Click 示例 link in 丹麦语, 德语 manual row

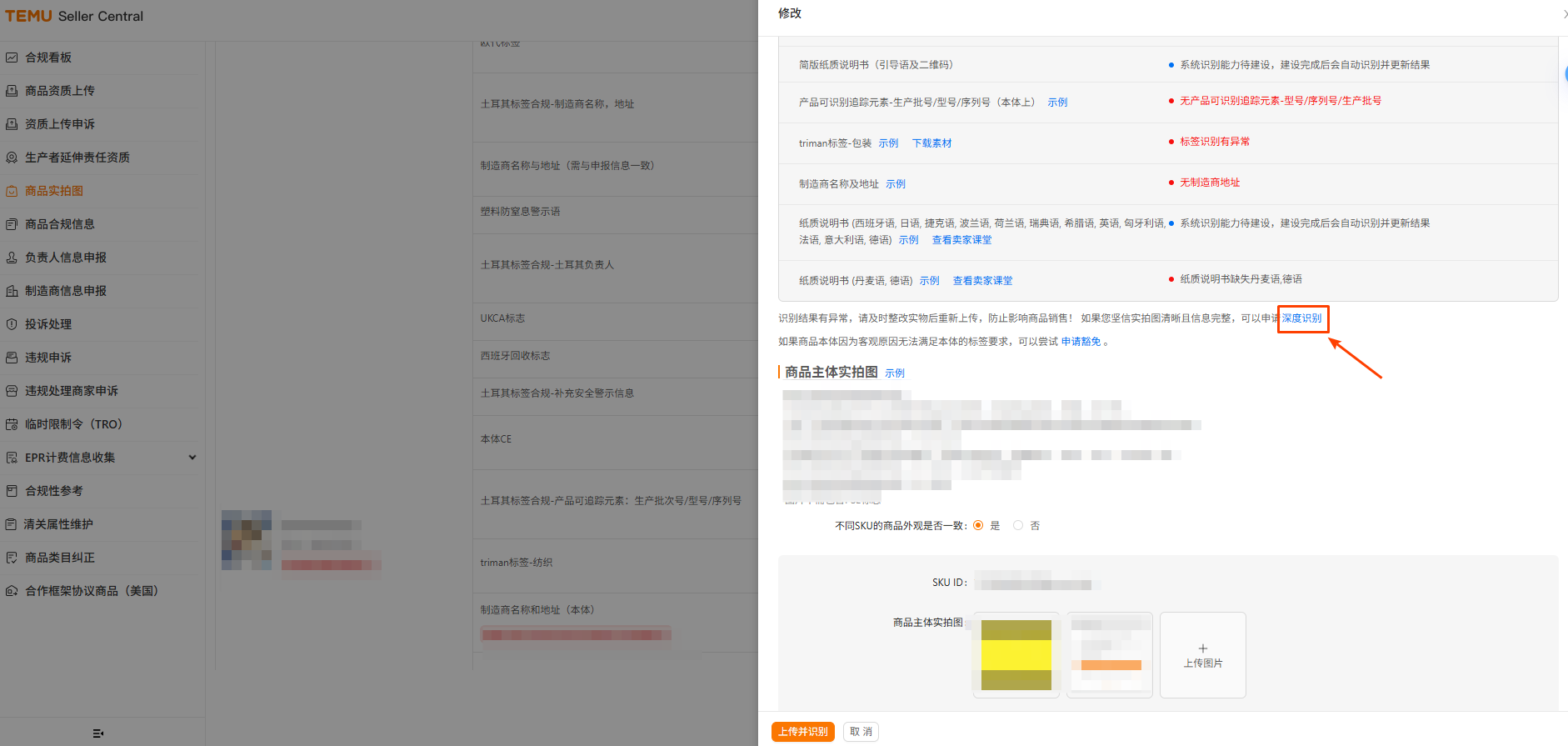(929, 281)
